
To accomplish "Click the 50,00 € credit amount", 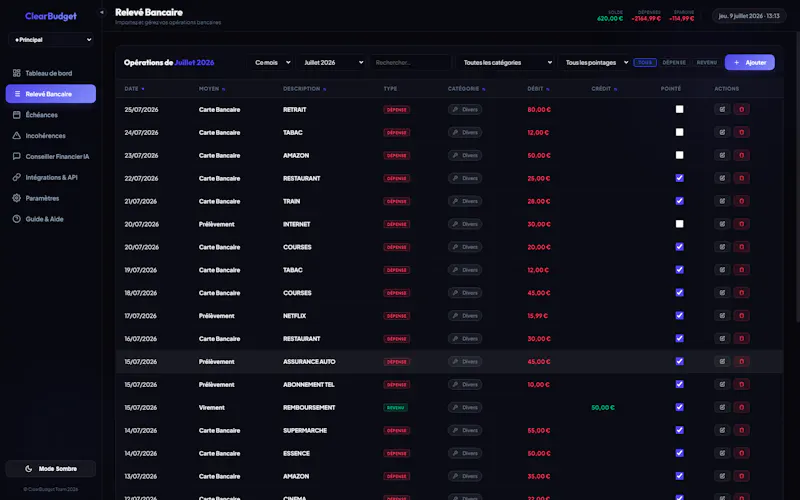I will point(603,408).
